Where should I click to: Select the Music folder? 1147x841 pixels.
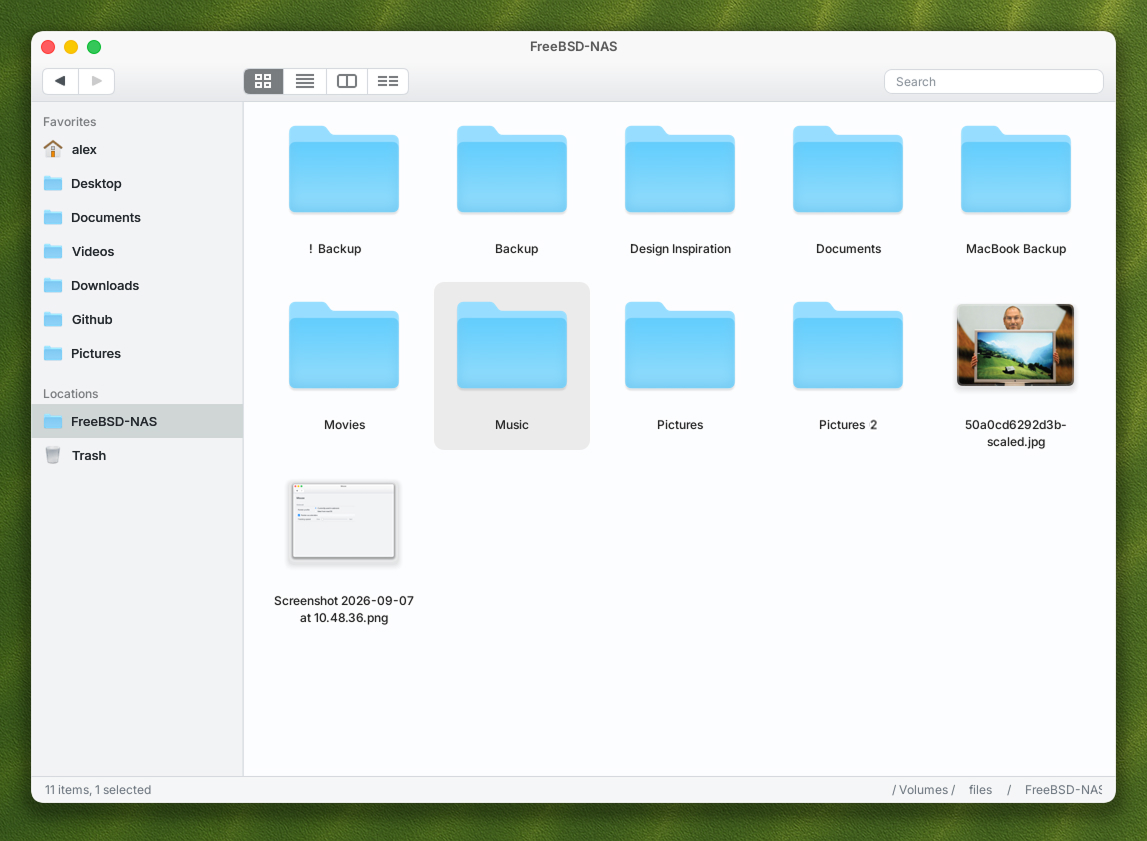[x=512, y=345]
